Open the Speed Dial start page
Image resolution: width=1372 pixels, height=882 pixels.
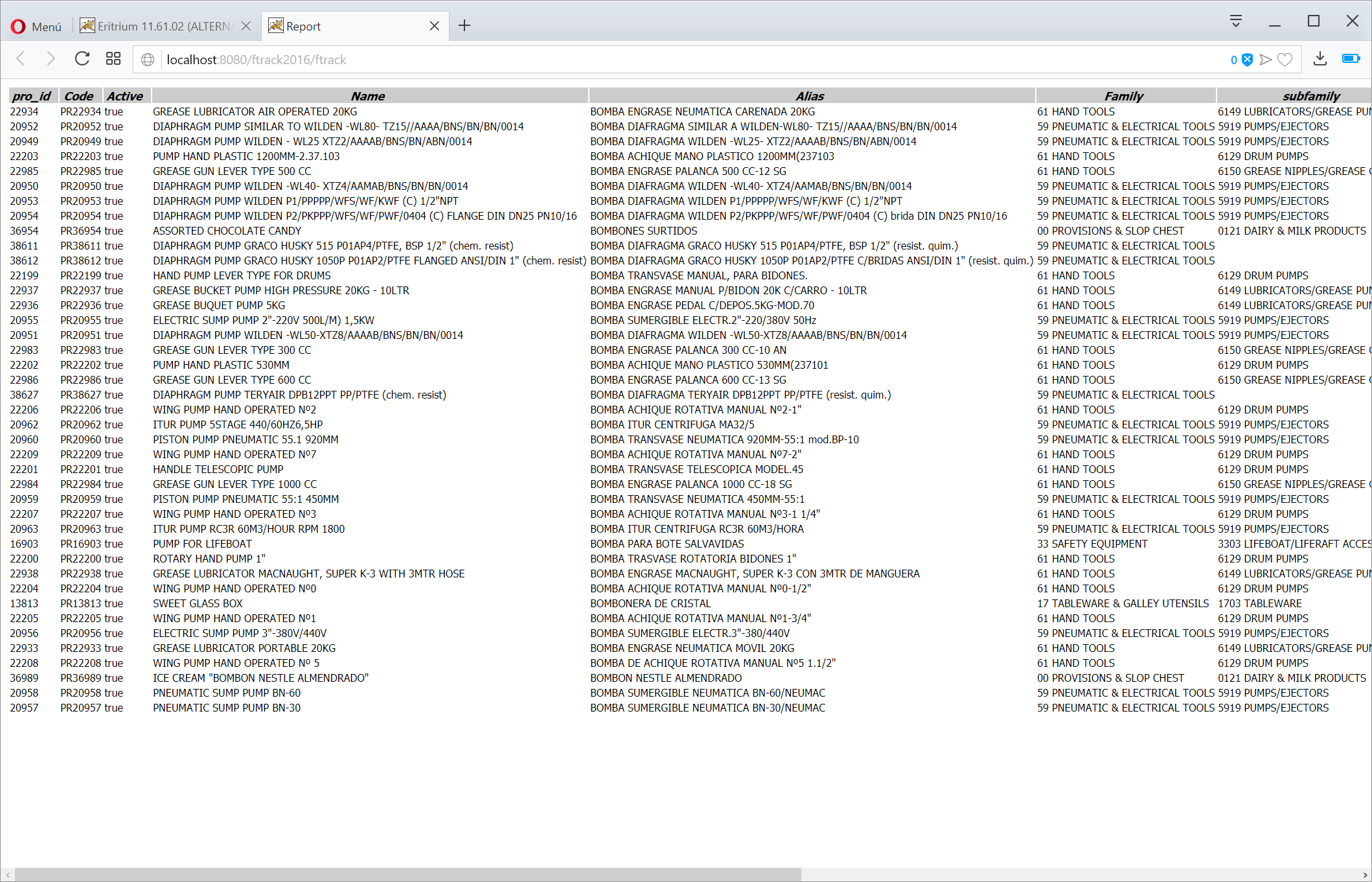(113, 60)
